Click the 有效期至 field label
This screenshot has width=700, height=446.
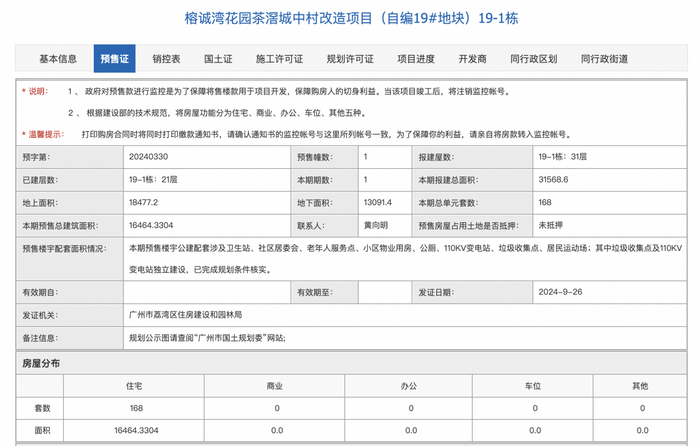(x=315, y=292)
